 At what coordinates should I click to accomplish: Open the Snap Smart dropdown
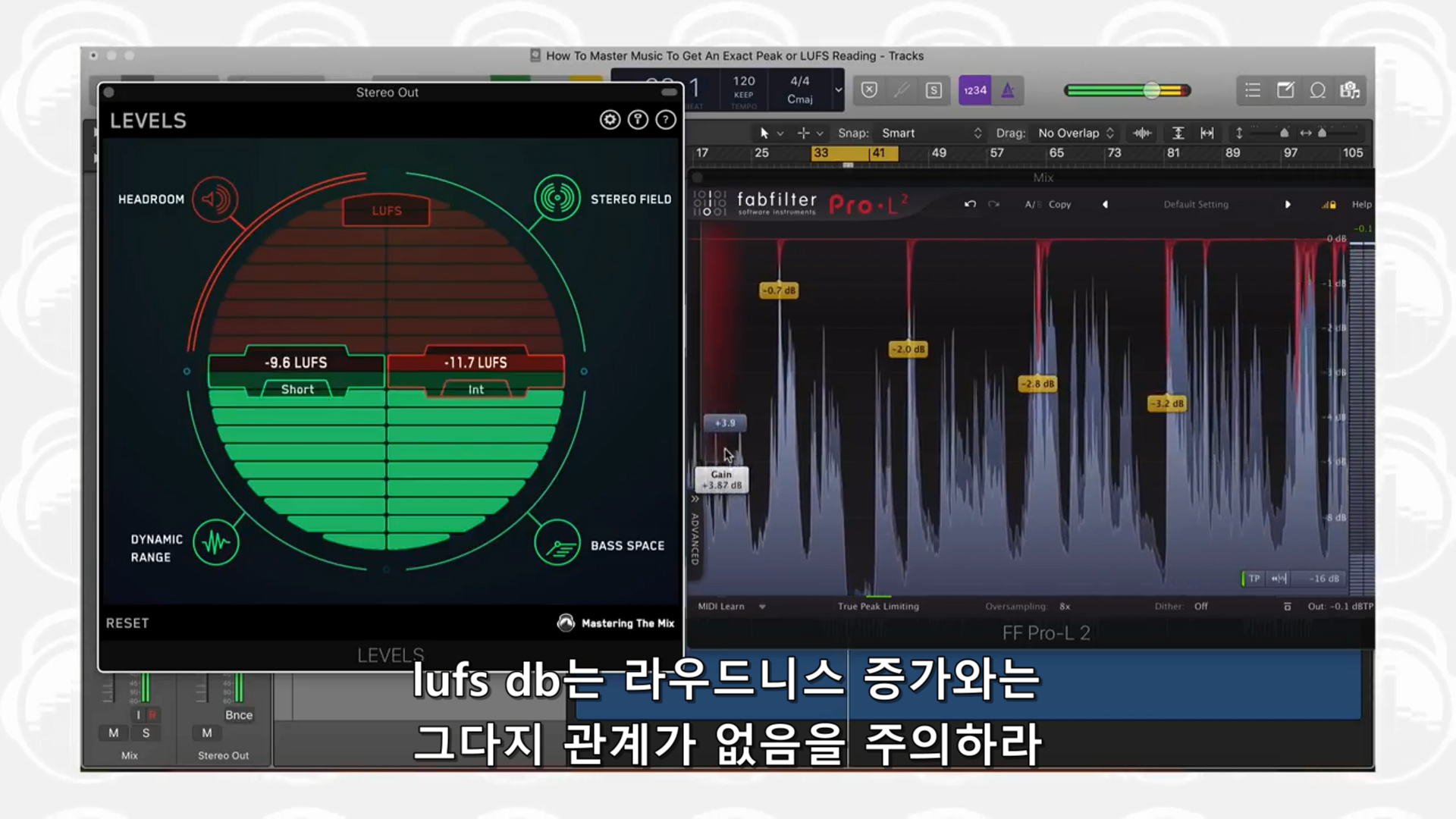click(x=931, y=133)
